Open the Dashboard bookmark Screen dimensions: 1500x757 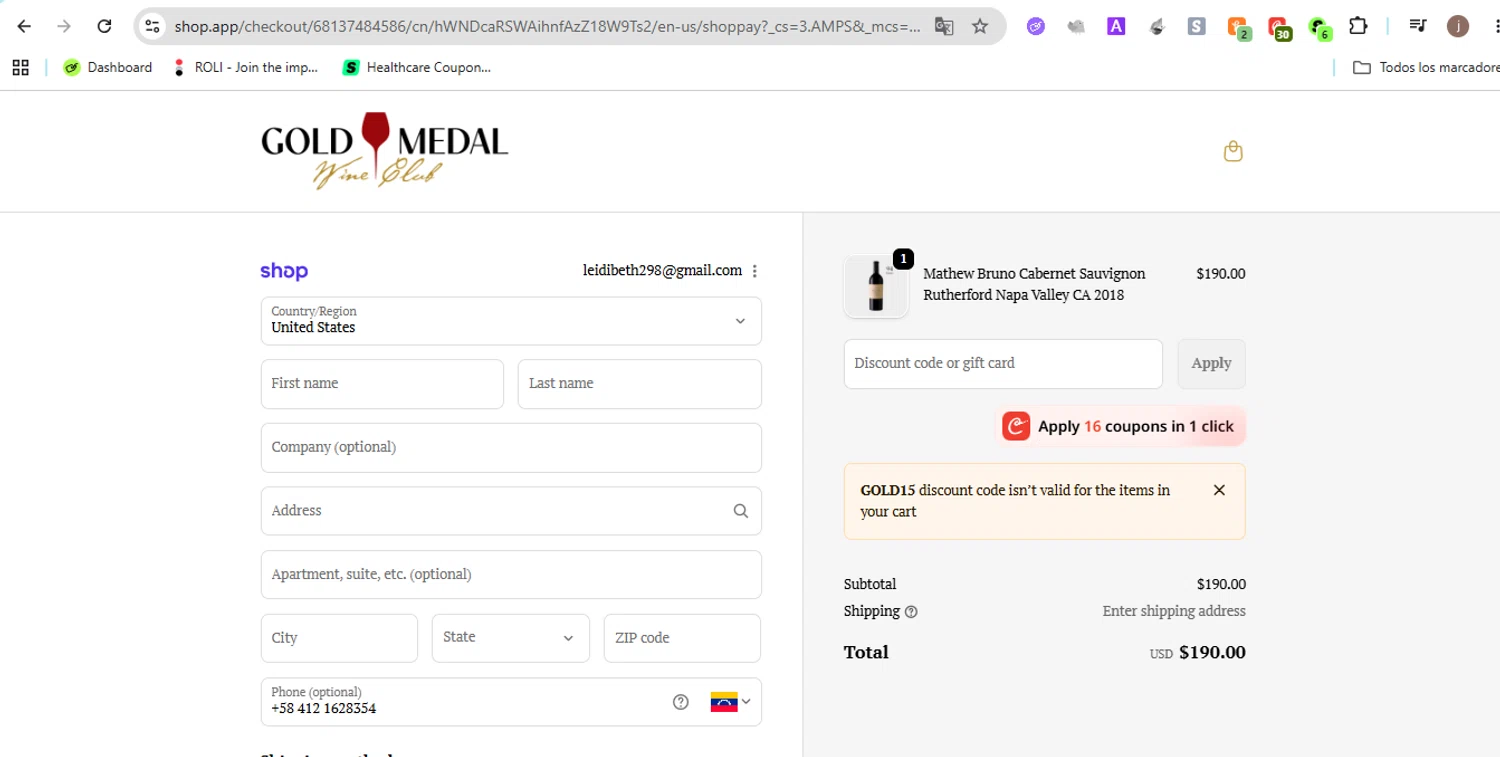[x=108, y=67]
